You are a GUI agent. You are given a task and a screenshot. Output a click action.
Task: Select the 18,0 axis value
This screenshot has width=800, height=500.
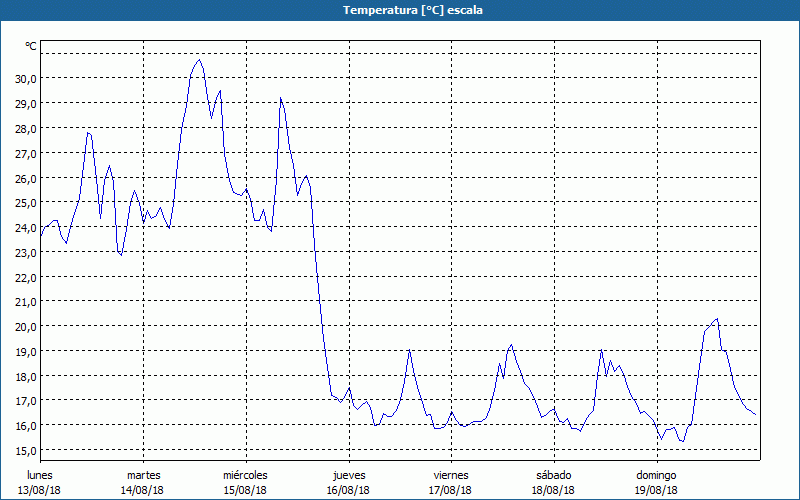pos(26,377)
